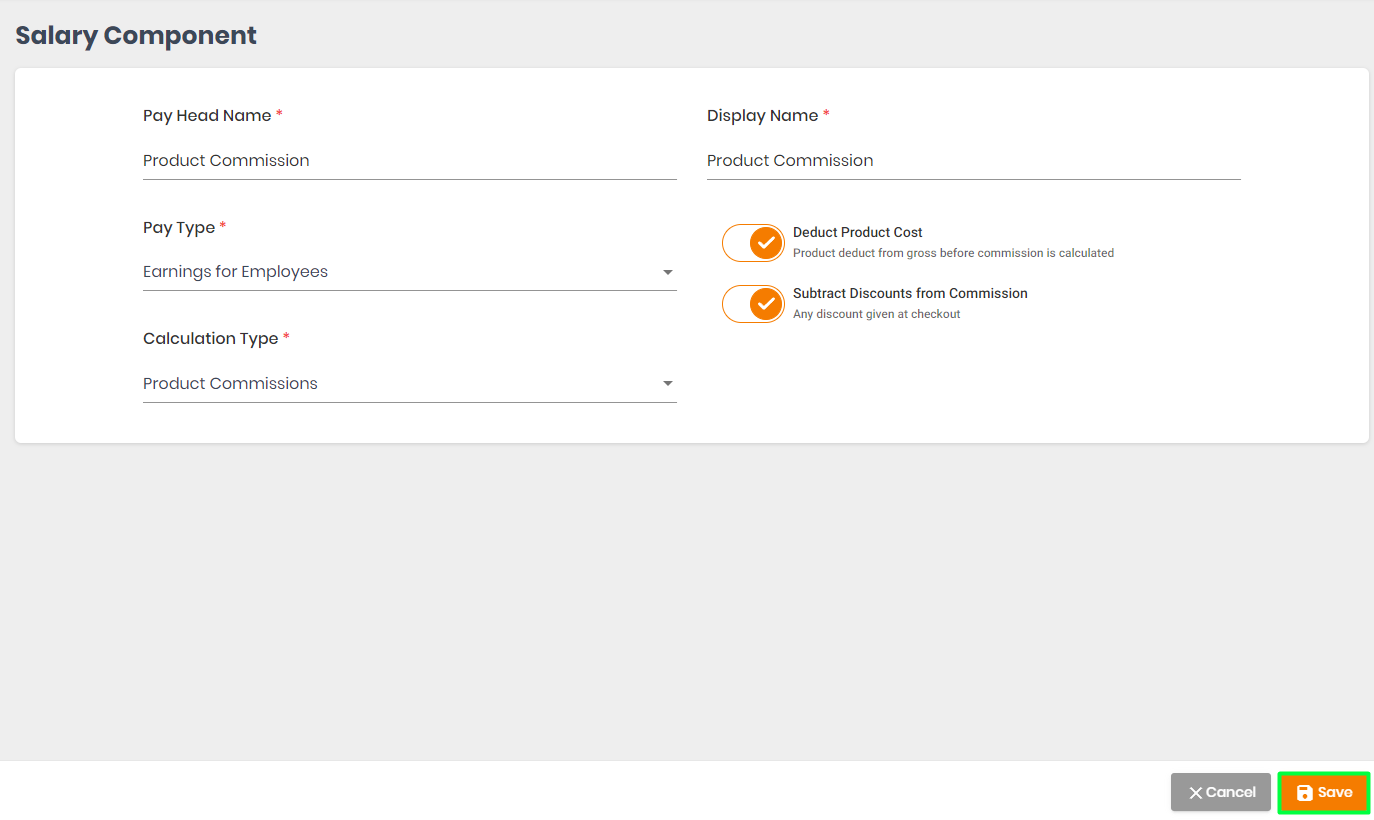Toggle the Deduct Product Cost switch
This screenshot has width=1374, height=820.
(754, 243)
